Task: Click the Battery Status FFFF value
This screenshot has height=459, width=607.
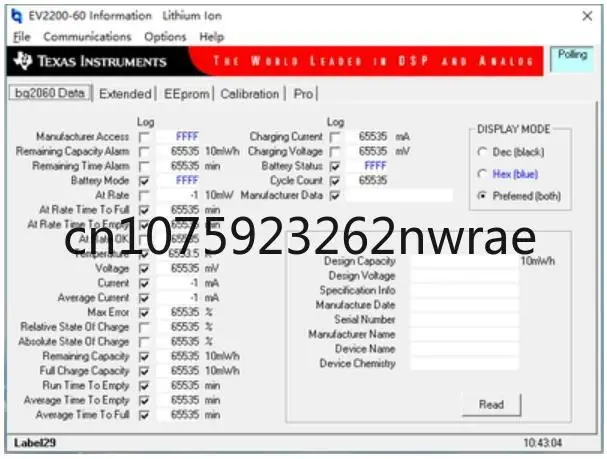Action: click(375, 166)
